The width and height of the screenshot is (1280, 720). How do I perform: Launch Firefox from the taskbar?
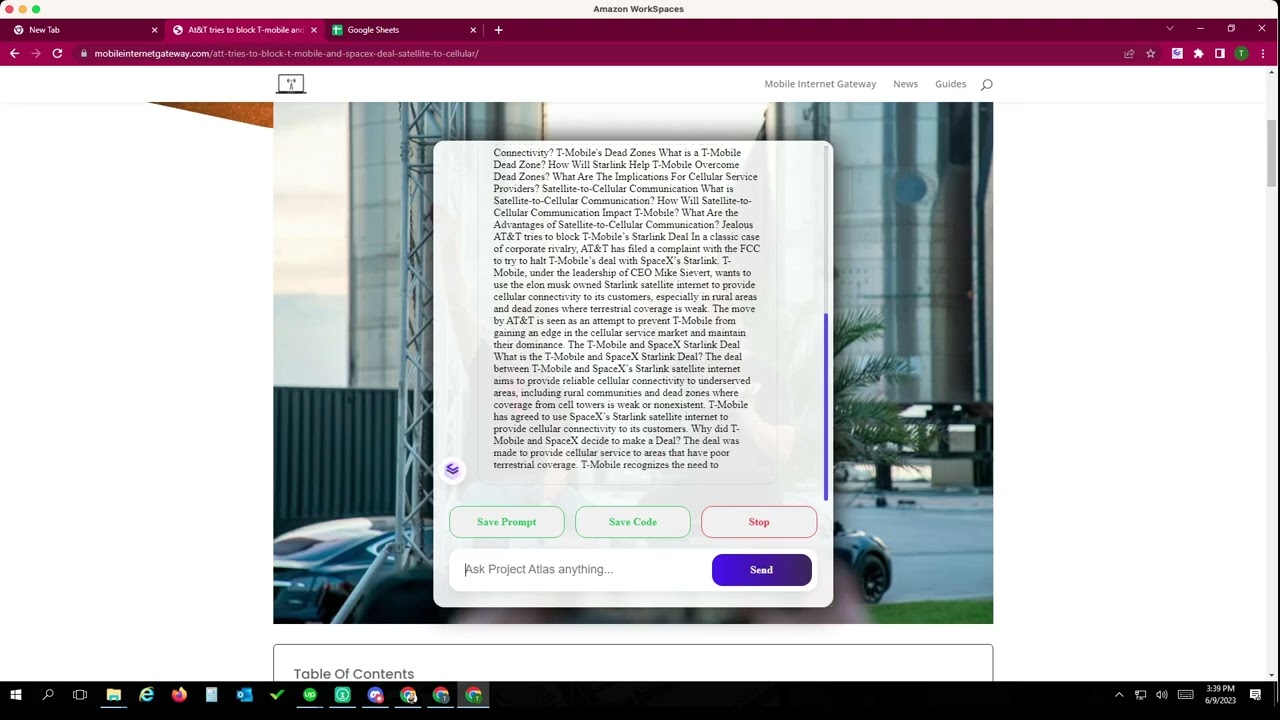tap(179, 695)
